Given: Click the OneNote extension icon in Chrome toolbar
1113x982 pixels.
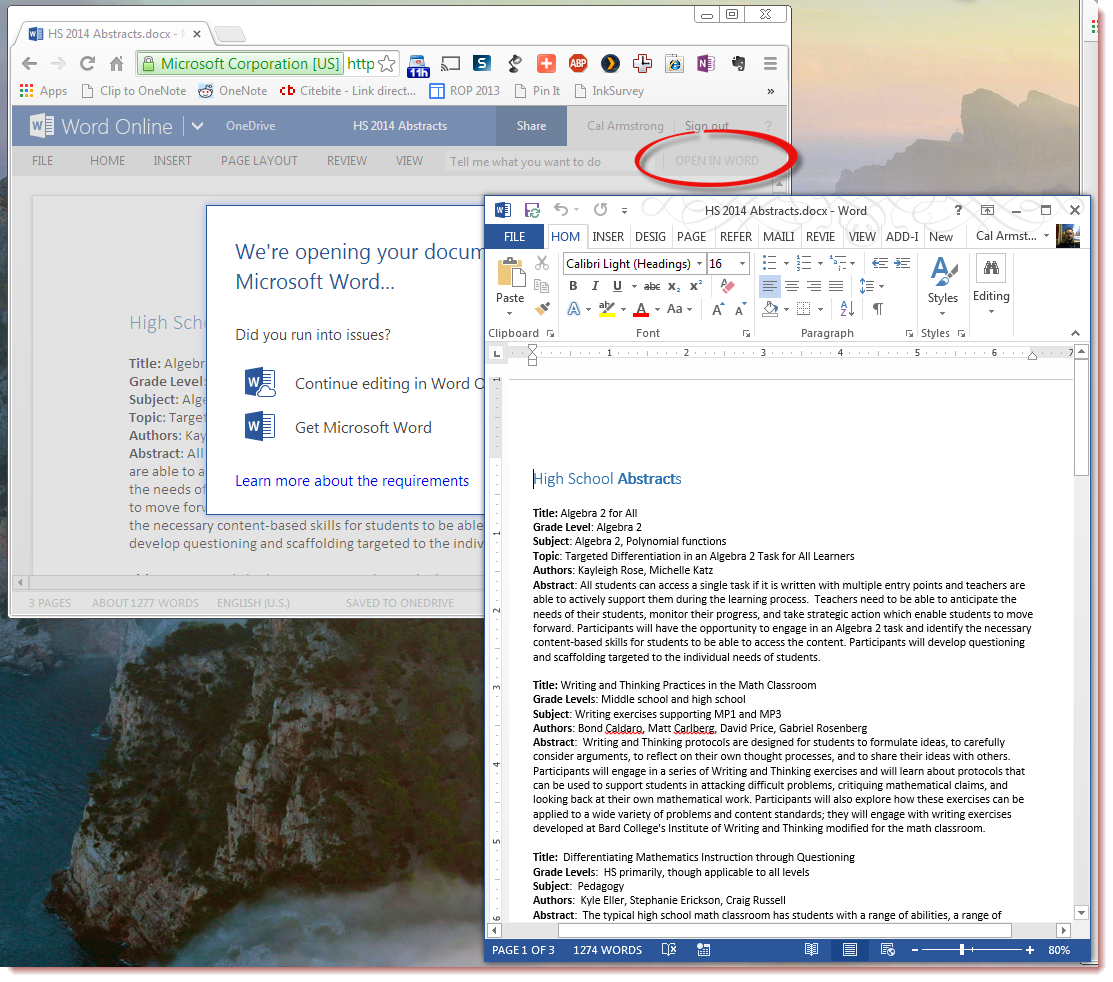Looking at the screenshot, I should click(706, 63).
